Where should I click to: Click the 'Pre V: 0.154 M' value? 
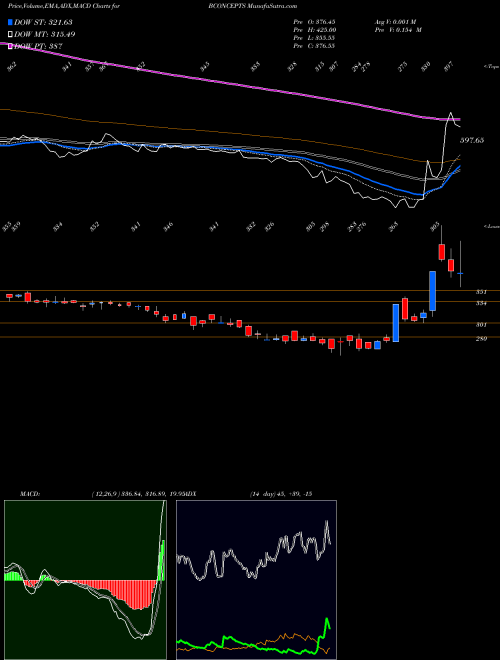[398, 30]
